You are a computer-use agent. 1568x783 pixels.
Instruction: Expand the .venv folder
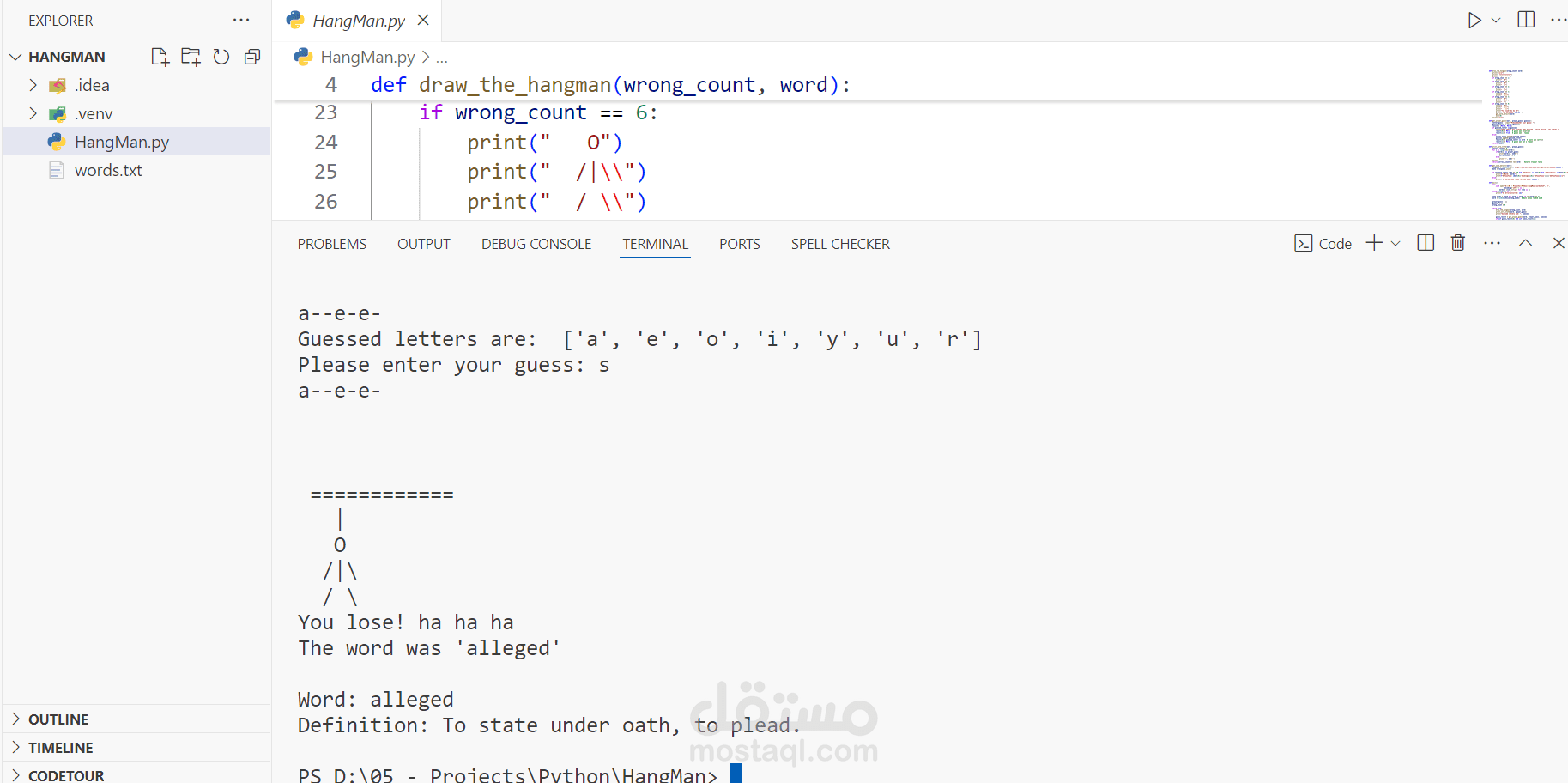(x=33, y=112)
